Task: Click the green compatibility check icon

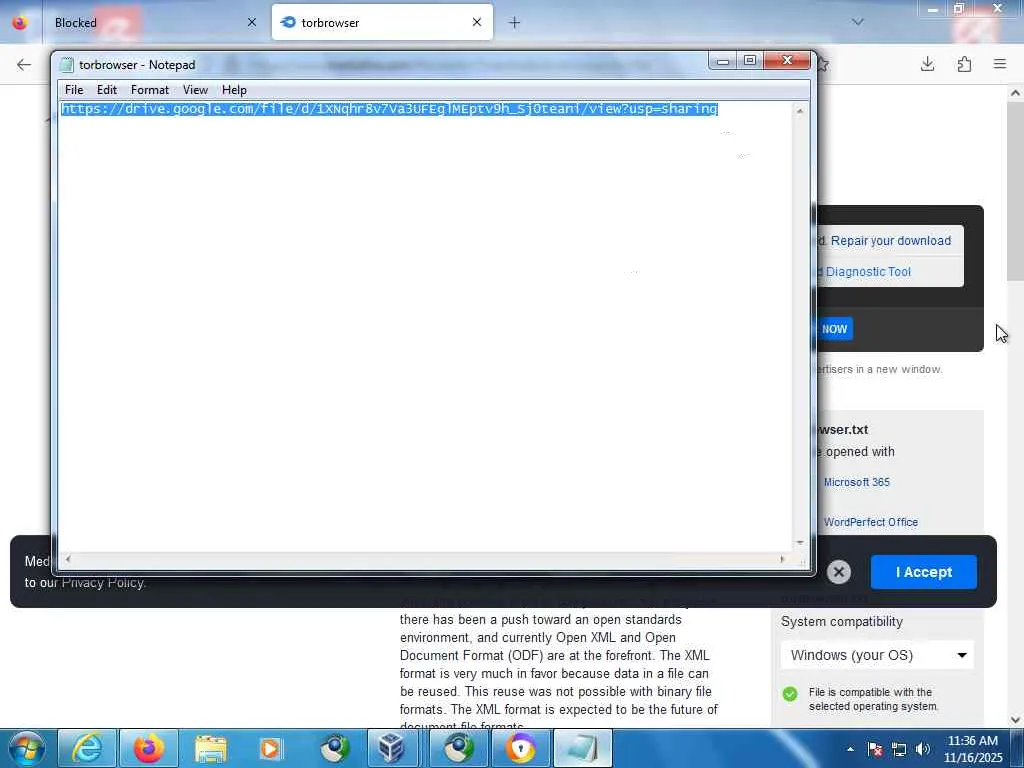Action: click(790, 694)
